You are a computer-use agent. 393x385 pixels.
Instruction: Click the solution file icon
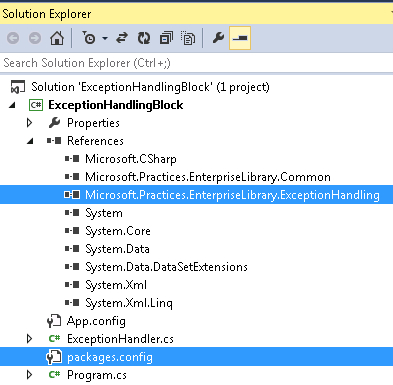(18, 87)
